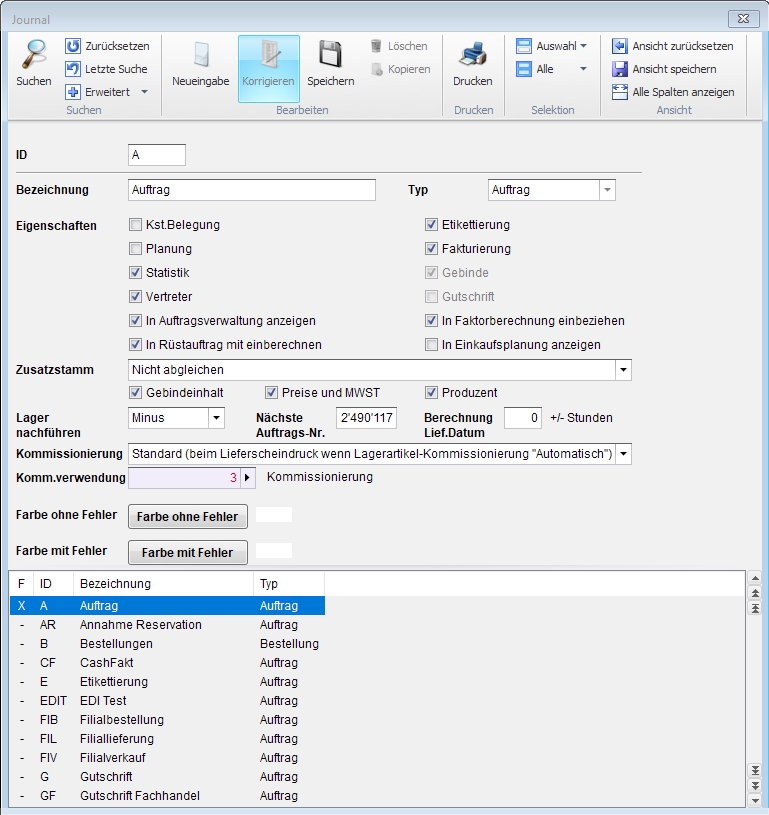The image size is (769, 815).
Task: Click the Auswahl selection icon
Action: tap(524, 46)
